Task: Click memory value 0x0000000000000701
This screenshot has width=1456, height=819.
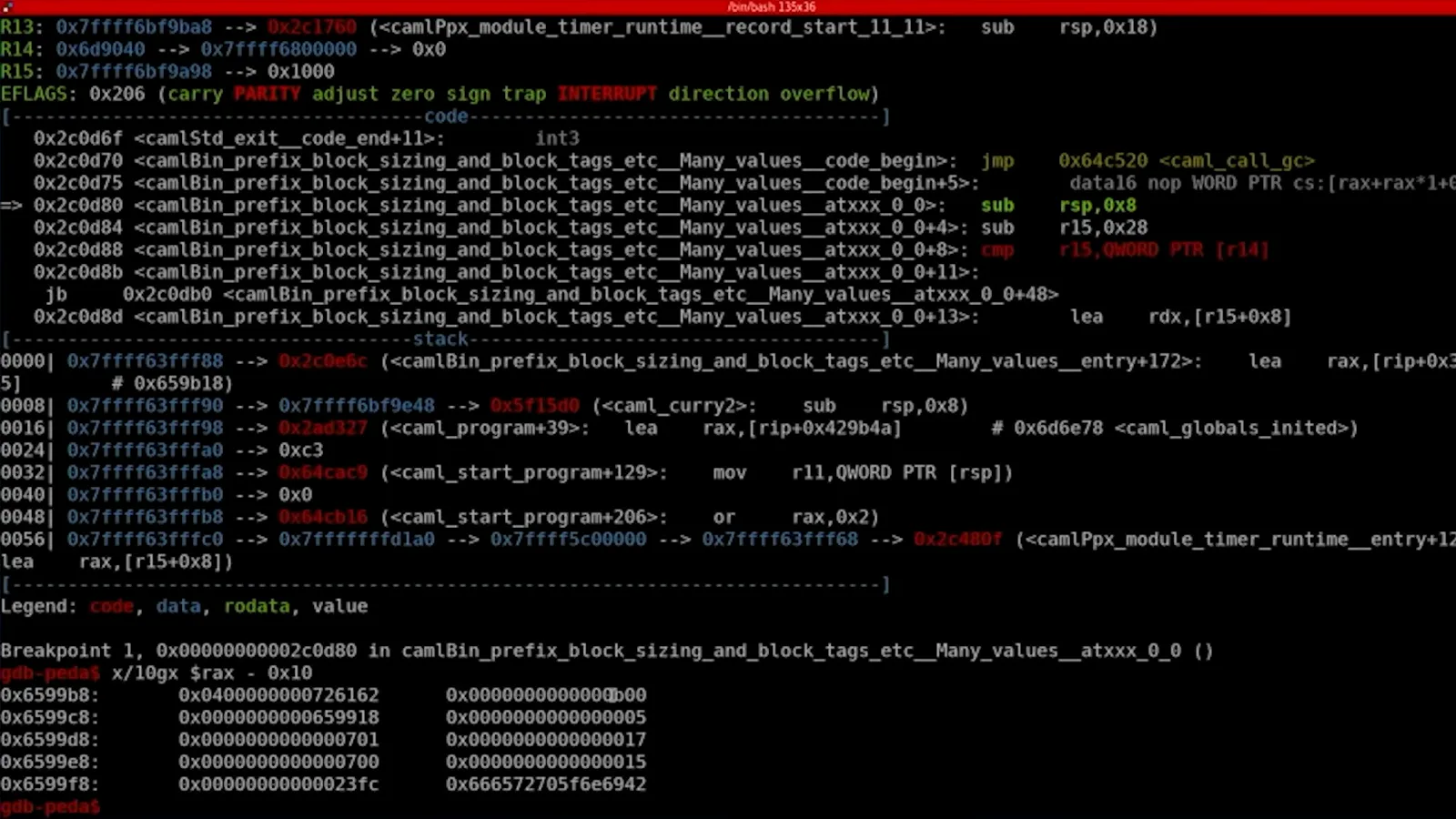Action: point(278,741)
